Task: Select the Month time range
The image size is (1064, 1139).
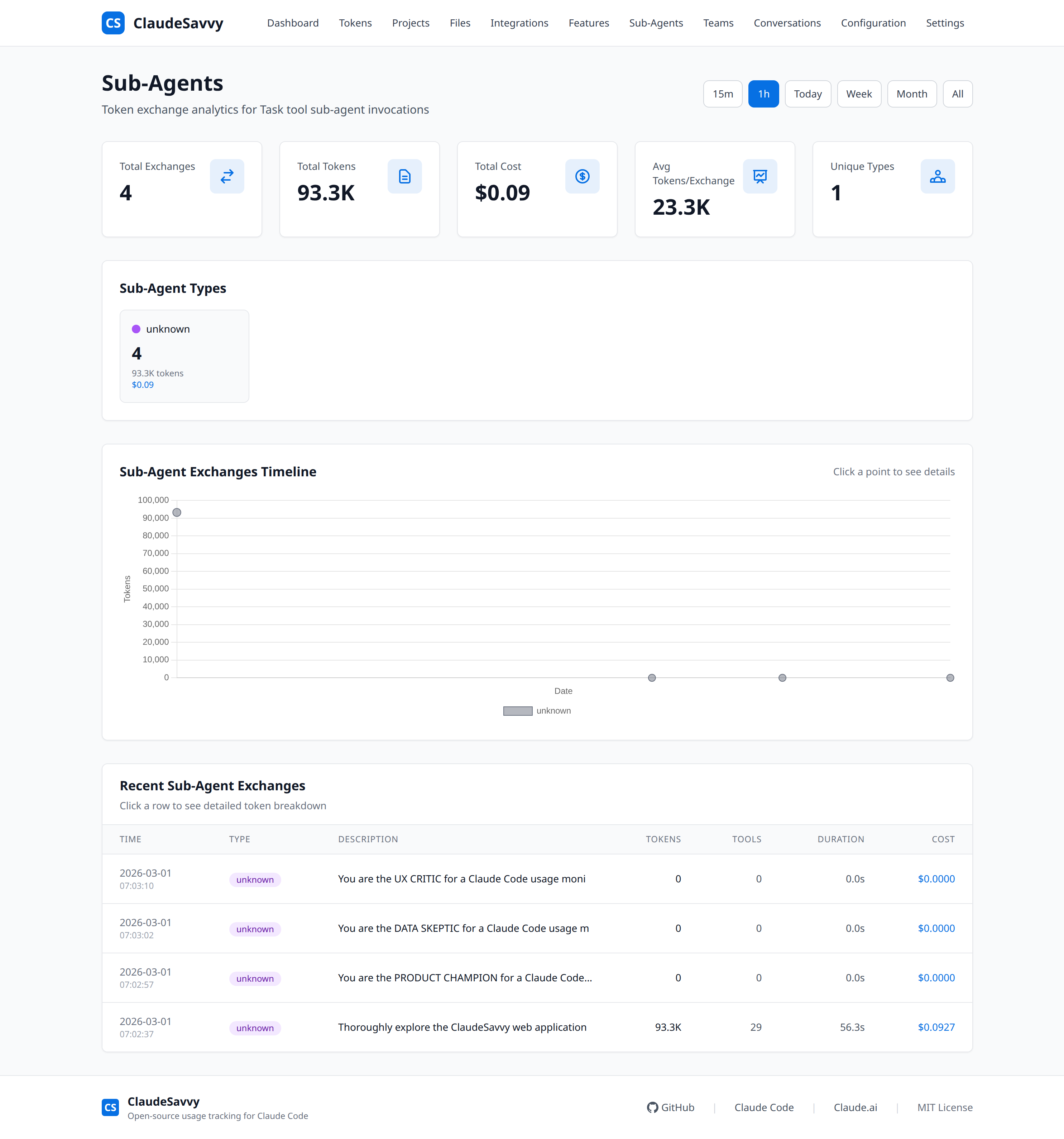Action: 912,94
